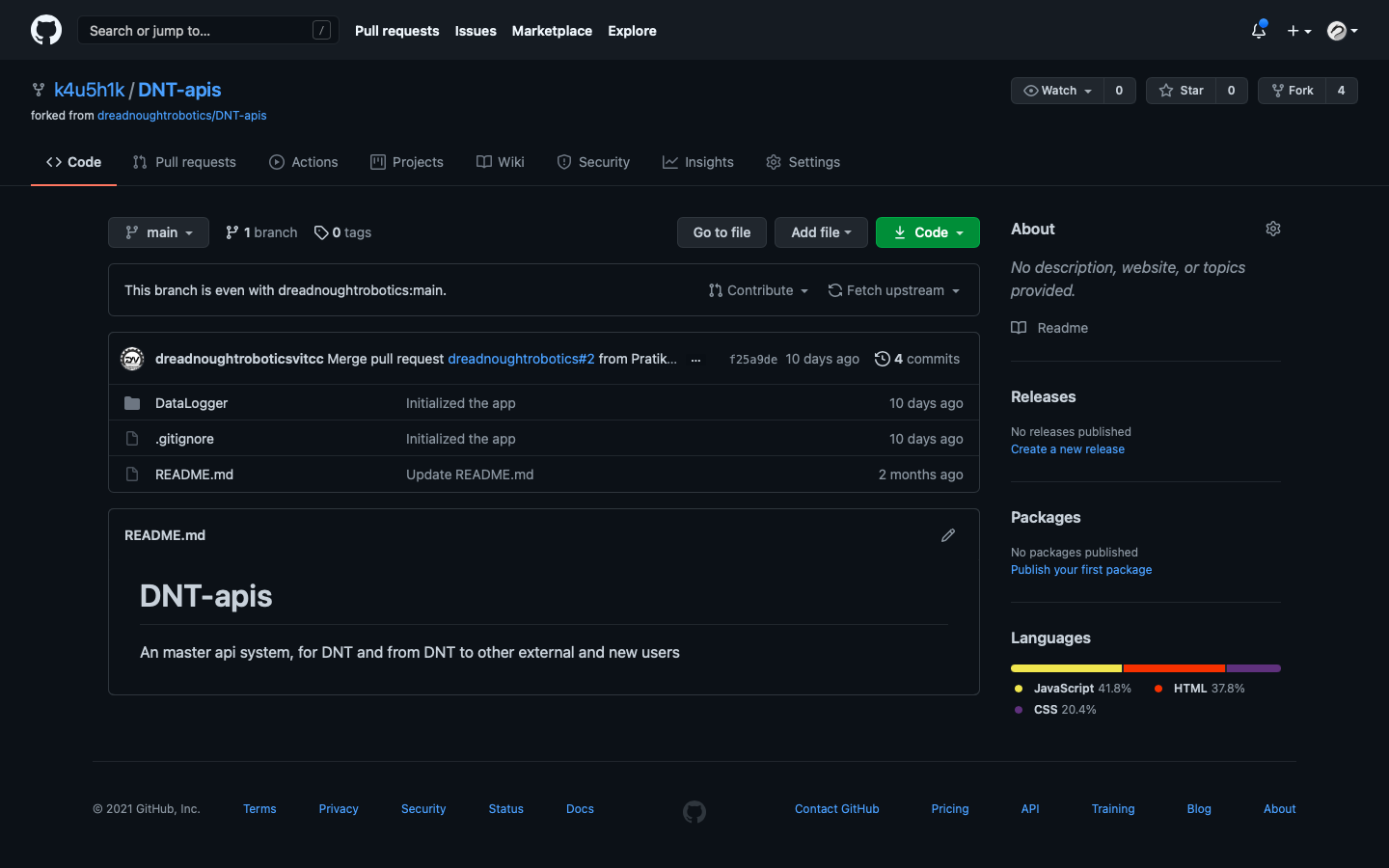The height and width of the screenshot is (868, 1389).
Task: Open the .gitignore file
Action: click(184, 439)
